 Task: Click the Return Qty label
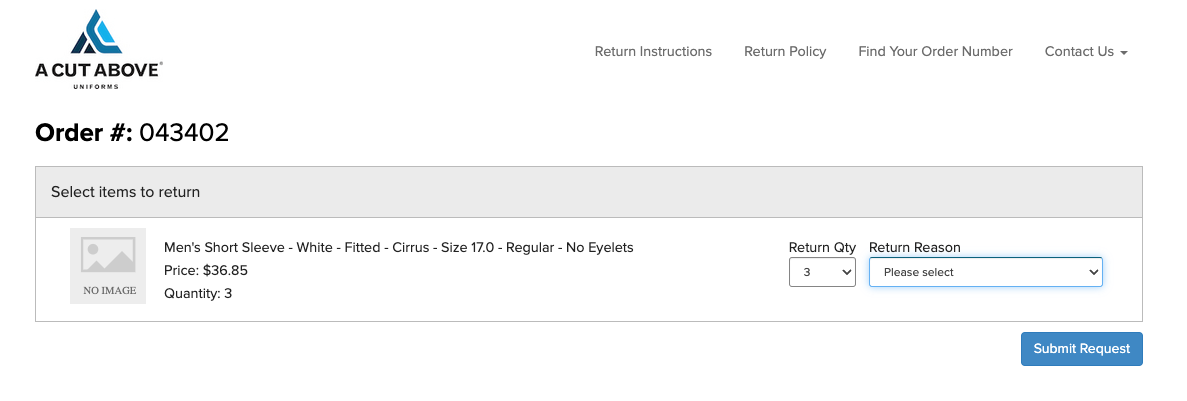(x=822, y=247)
